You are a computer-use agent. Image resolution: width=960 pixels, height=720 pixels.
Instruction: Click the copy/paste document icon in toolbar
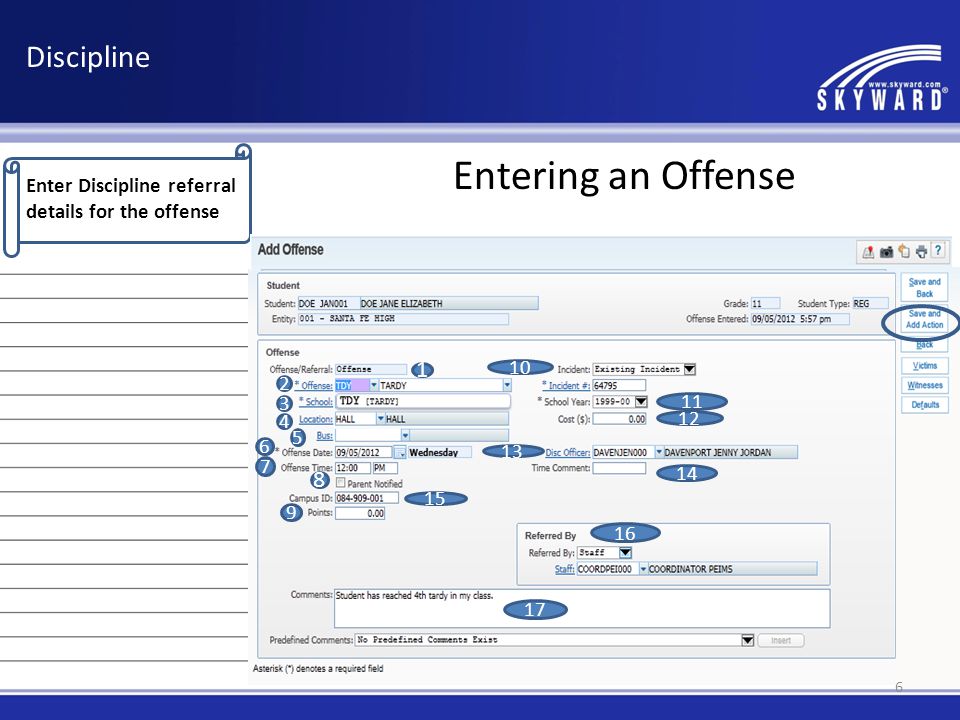tap(904, 251)
